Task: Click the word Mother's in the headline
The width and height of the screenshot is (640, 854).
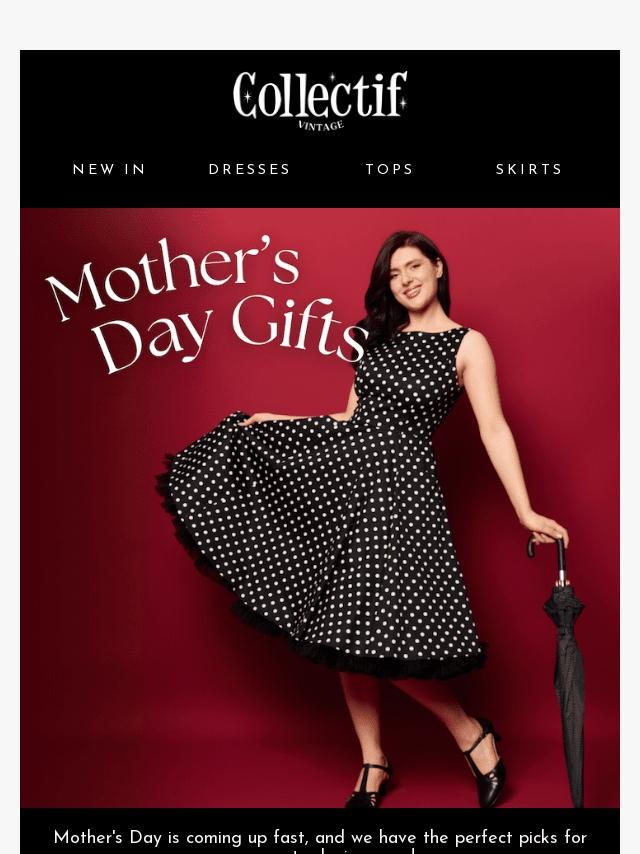Action: click(x=174, y=278)
